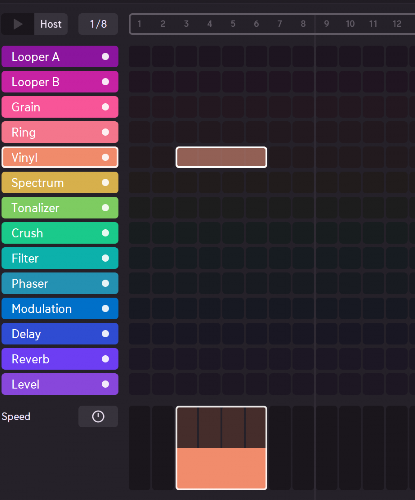Toggle the Reverb enable dot
This screenshot has height=500, width=415.
(105, 359)
